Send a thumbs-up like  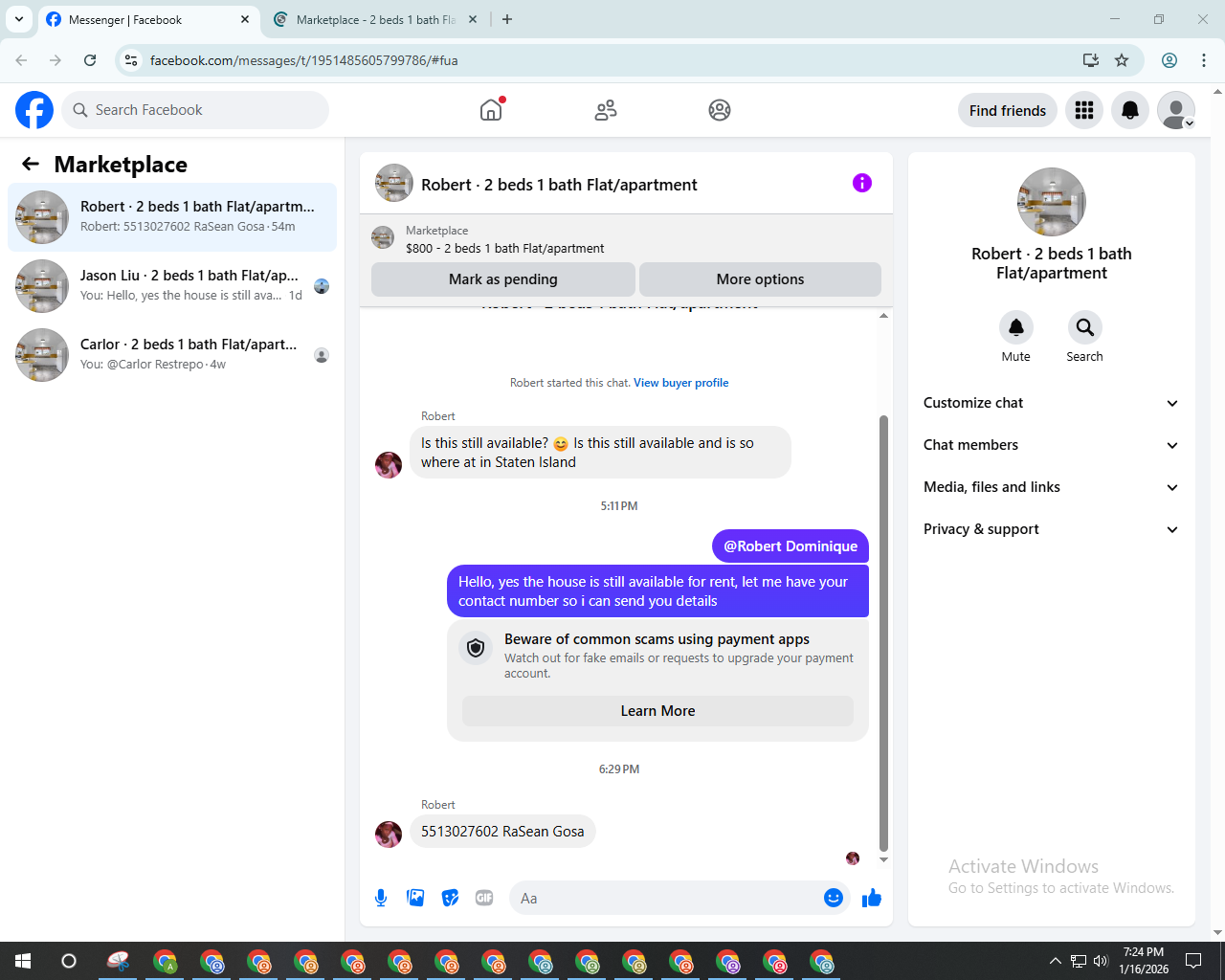(x=872, y=898)
